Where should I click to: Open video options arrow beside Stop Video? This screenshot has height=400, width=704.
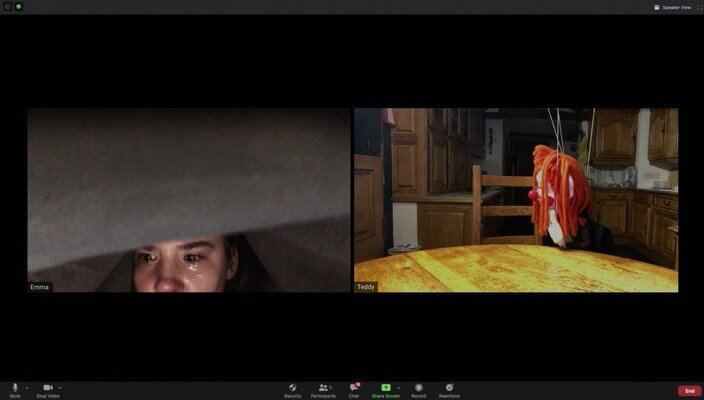(60, 387)
